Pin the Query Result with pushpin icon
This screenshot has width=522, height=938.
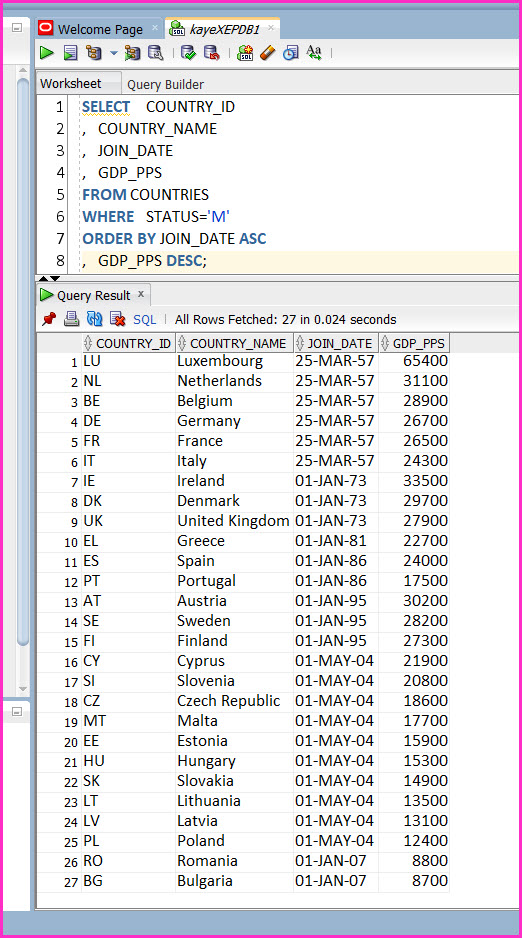pyautogui.click(x=49, y=319)
